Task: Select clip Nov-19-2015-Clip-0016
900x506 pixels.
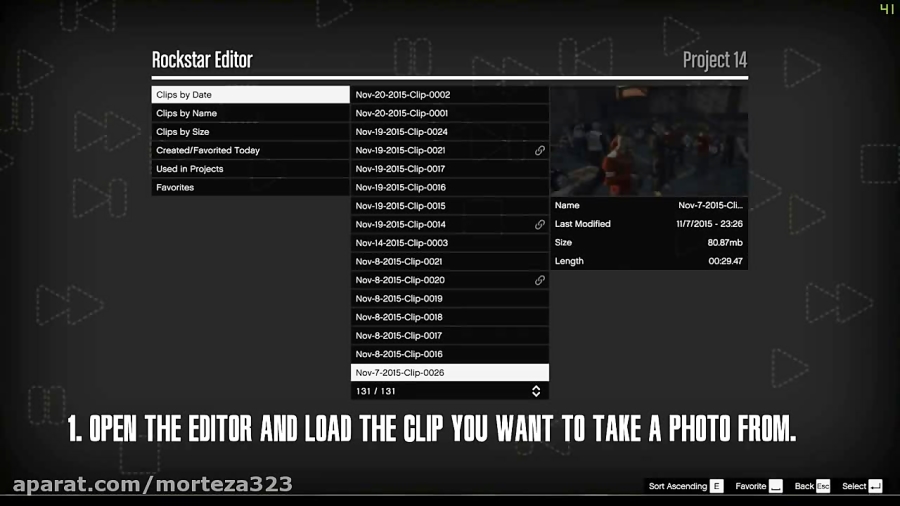Action: point(449,187)
